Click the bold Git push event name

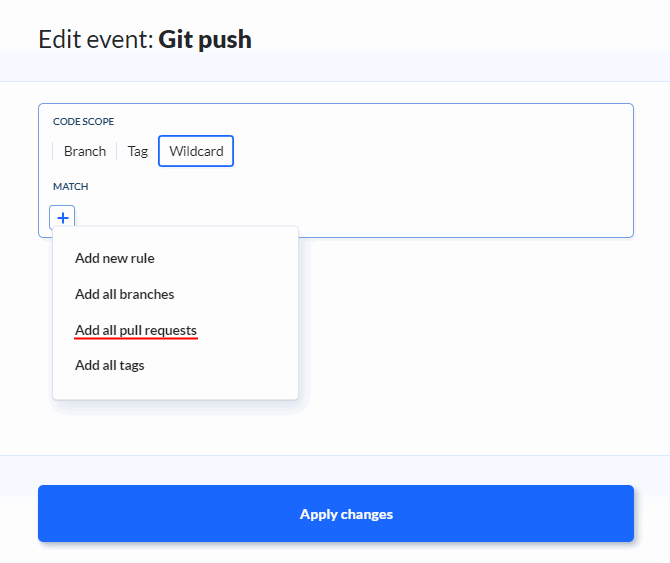(205, 40)
